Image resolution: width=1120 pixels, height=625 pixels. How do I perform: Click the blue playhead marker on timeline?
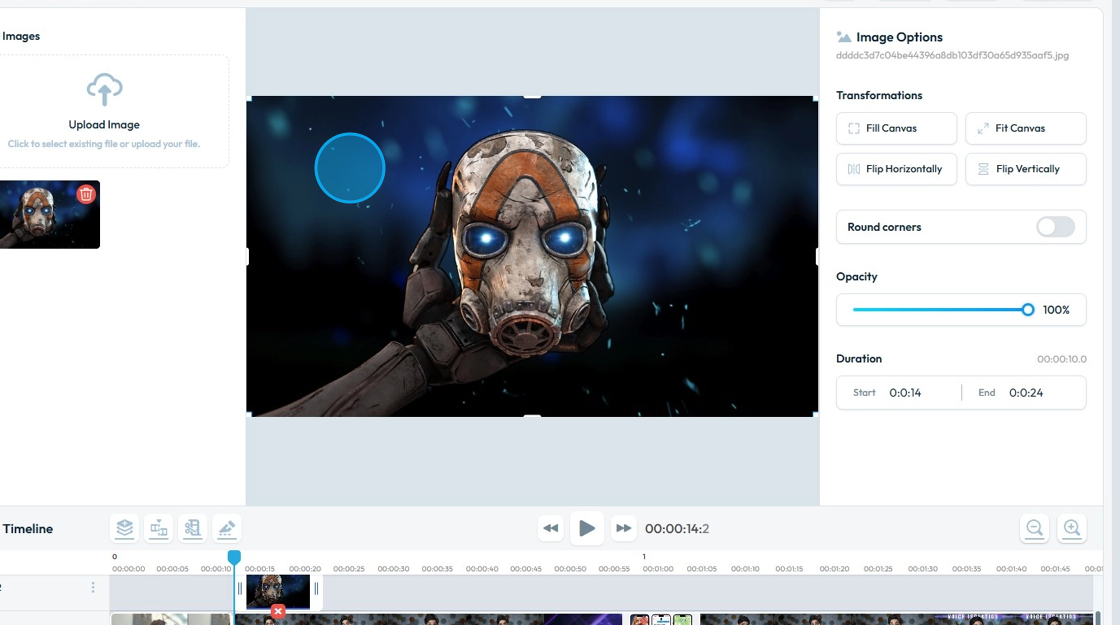234,556
